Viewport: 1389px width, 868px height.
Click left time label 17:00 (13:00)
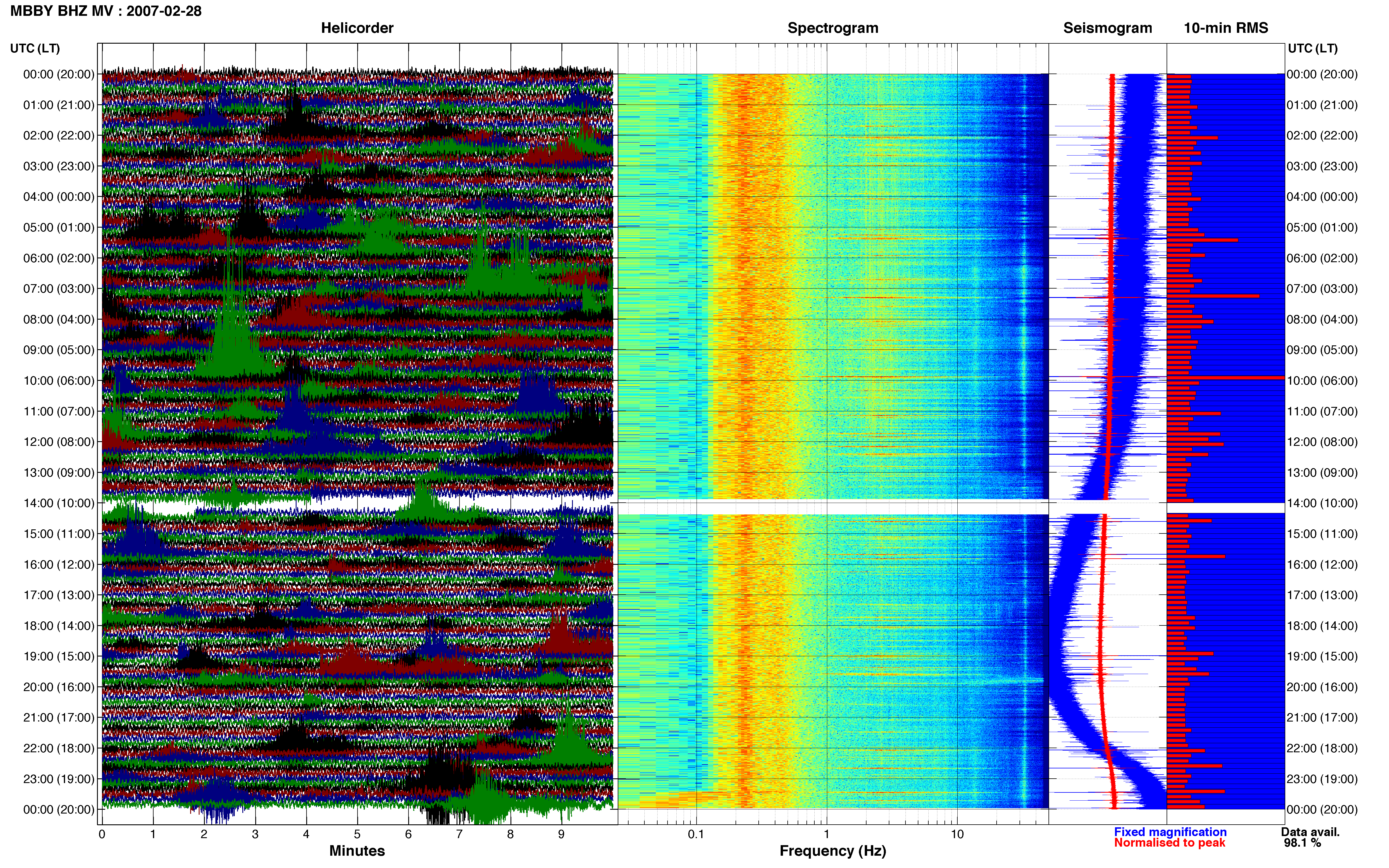tap(59, 595)
